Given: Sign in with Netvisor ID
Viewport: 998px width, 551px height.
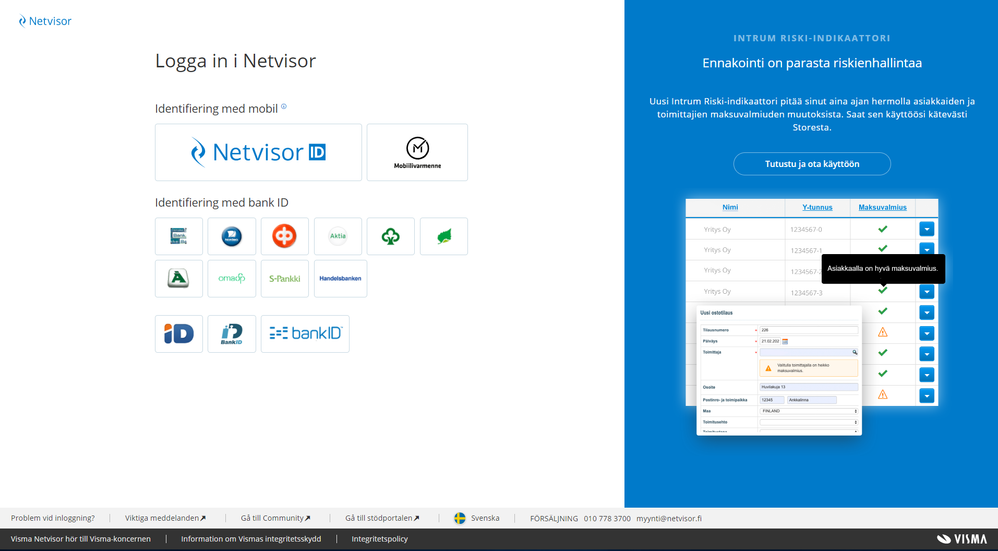Looking at the screenshot, I should click(x=258, y=152).
